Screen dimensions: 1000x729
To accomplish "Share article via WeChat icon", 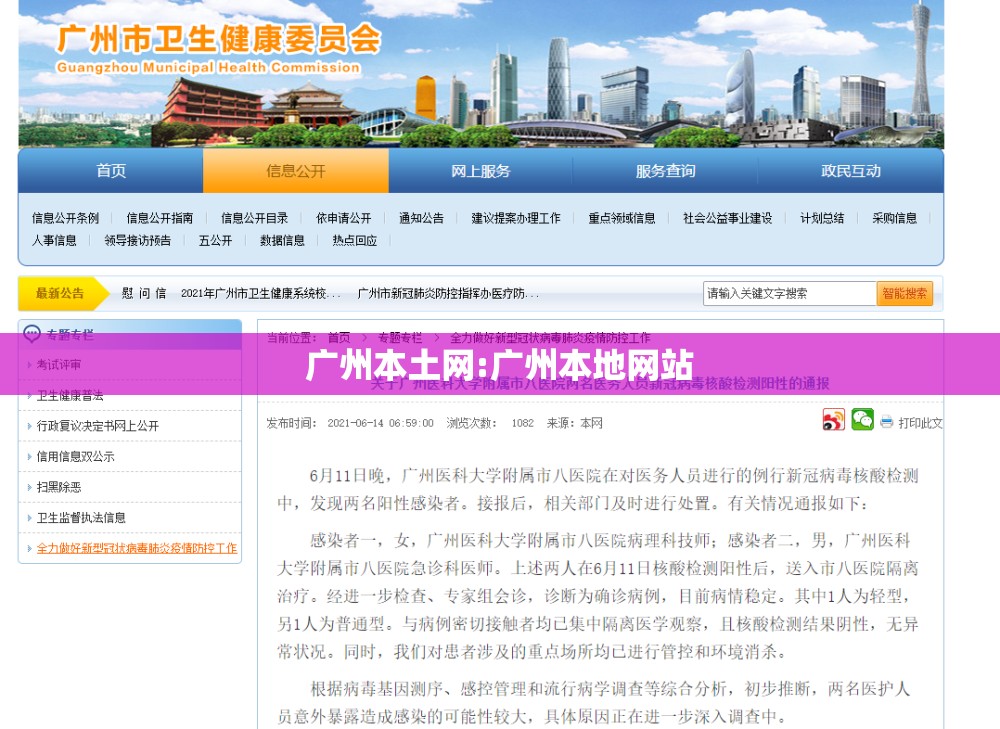I will [x=862, y=420].
